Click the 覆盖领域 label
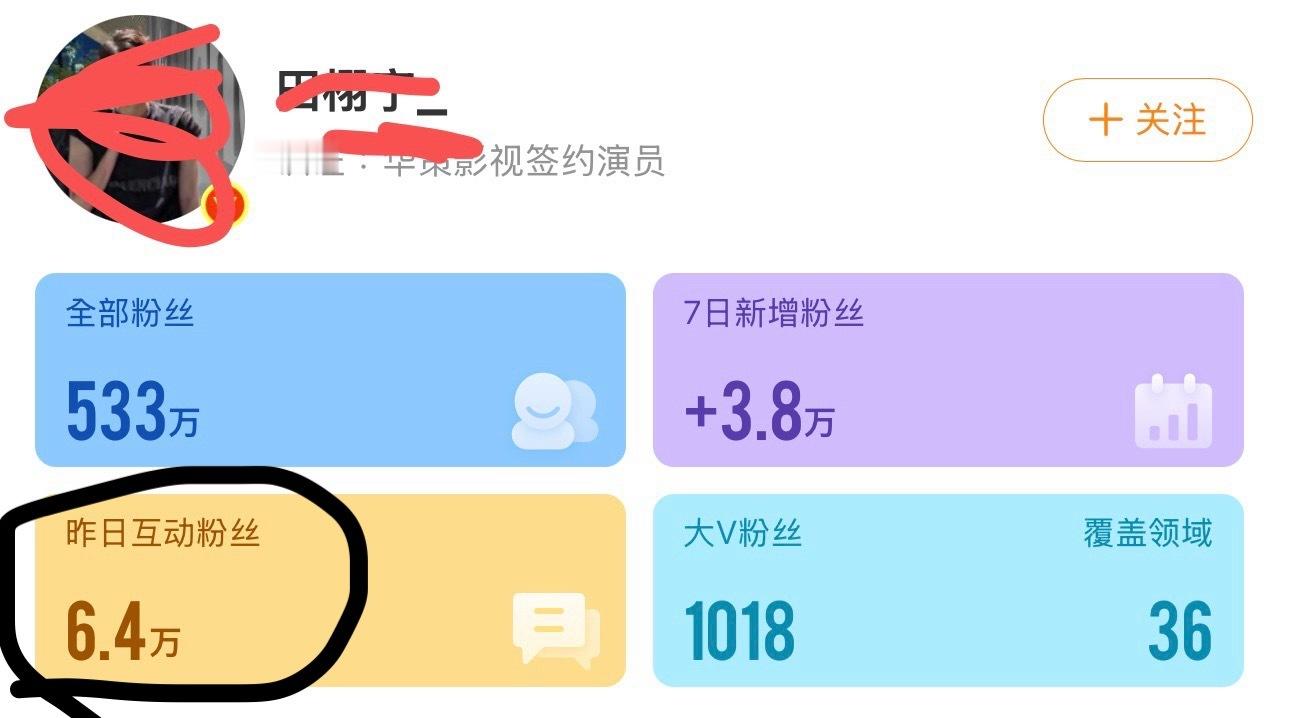Image resolution: width=1289 pixels, height=718 pixels. click(1148, 533)
